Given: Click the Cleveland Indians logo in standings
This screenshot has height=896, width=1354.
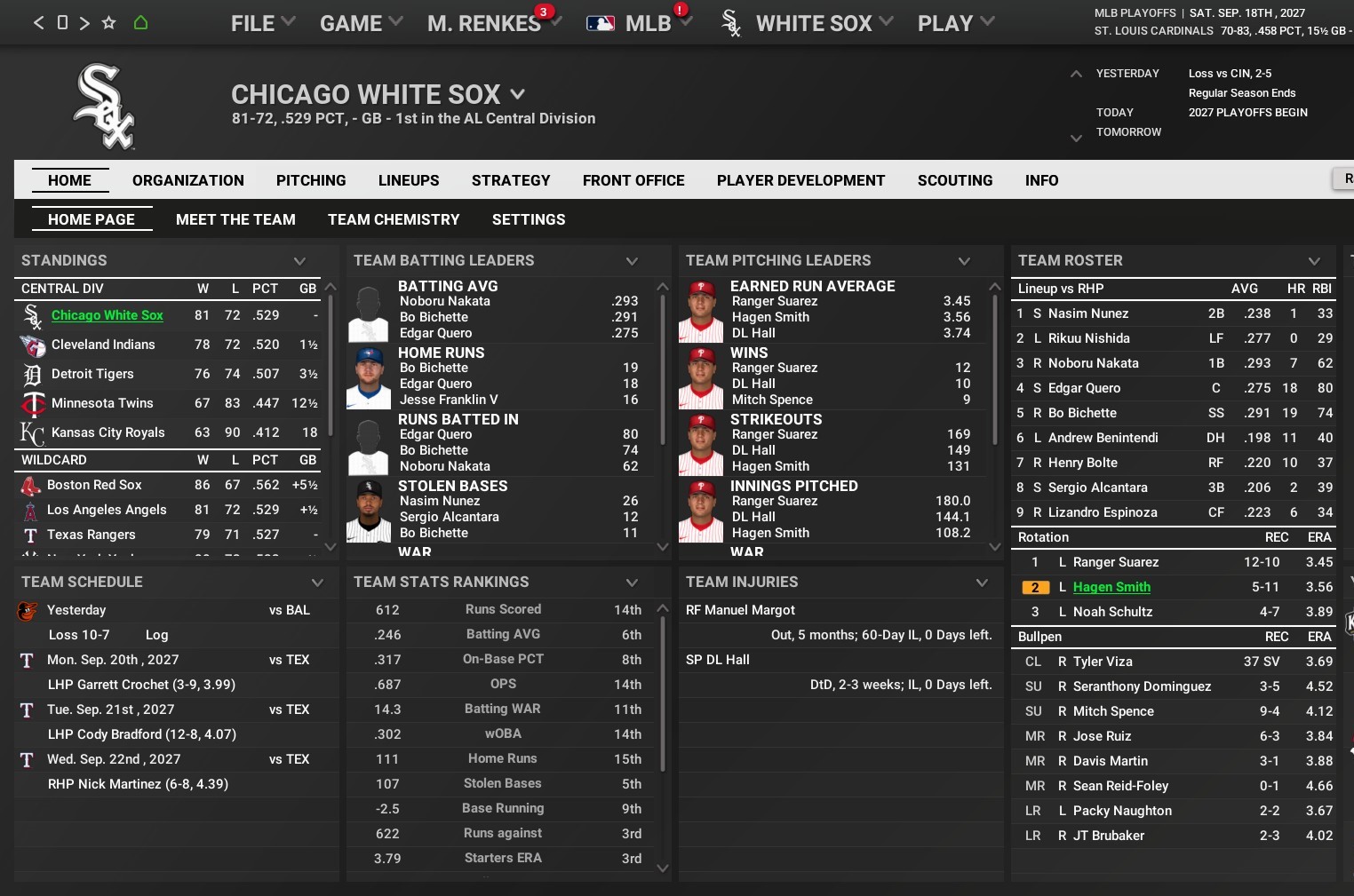Looking at the screenshot, I should click(x=32, y=345).
